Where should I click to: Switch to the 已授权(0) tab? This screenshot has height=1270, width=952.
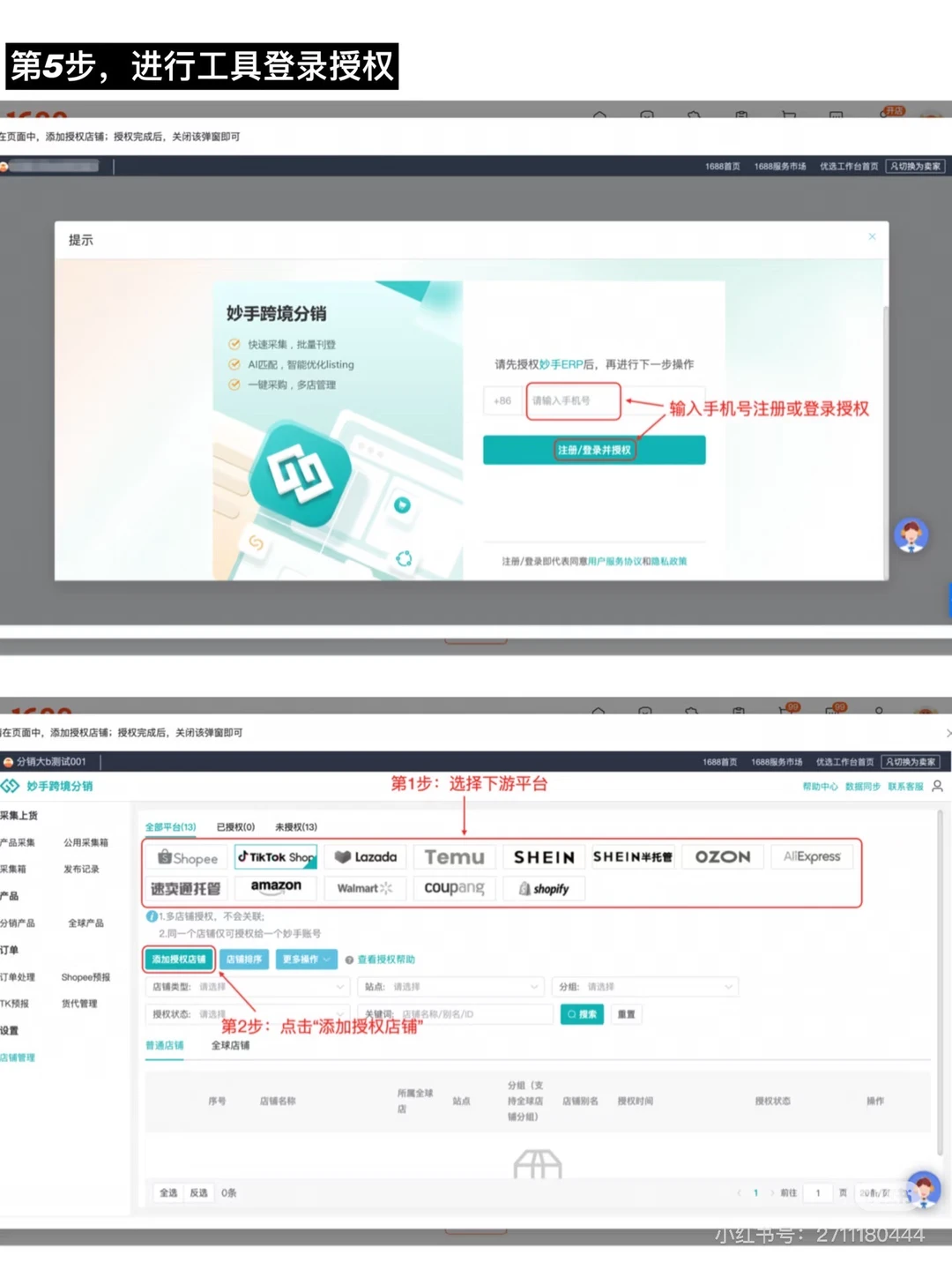235,827
